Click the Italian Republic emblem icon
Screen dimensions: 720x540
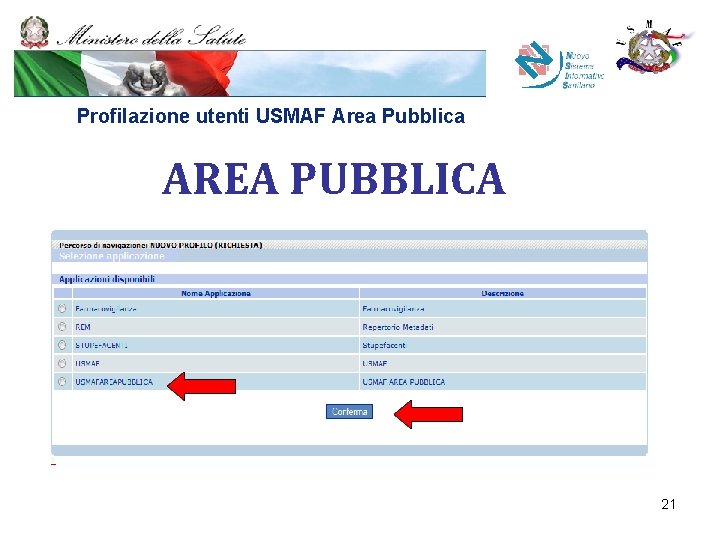pyautogui.click(x=34, y=32)
